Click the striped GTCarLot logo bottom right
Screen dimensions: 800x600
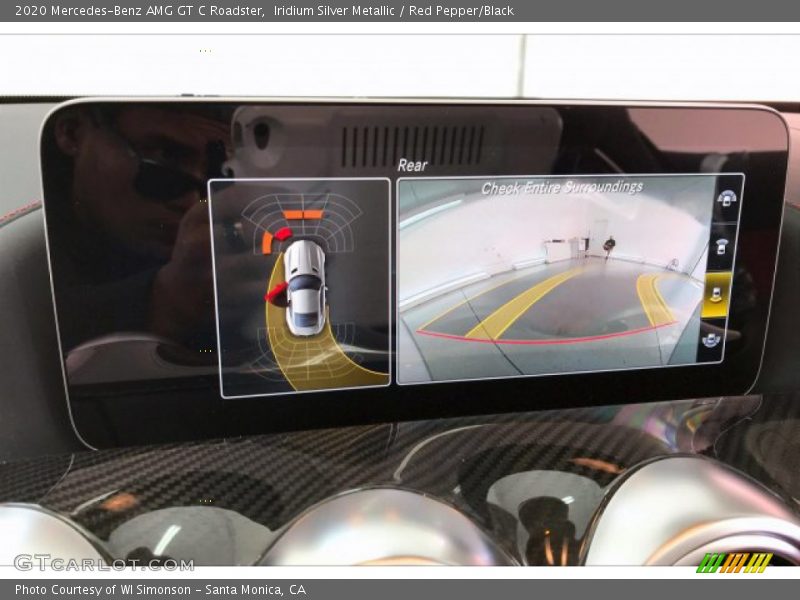(734, 562)
